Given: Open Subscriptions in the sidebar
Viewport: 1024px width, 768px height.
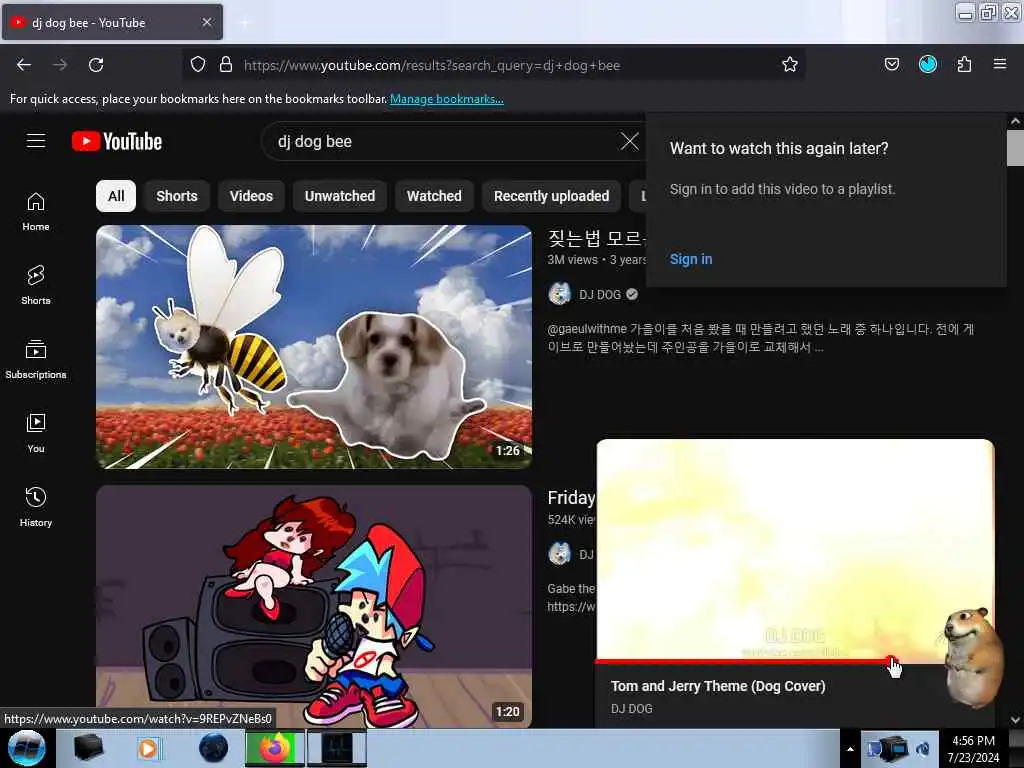Looking at the screenshot, I should pos(36,360).
